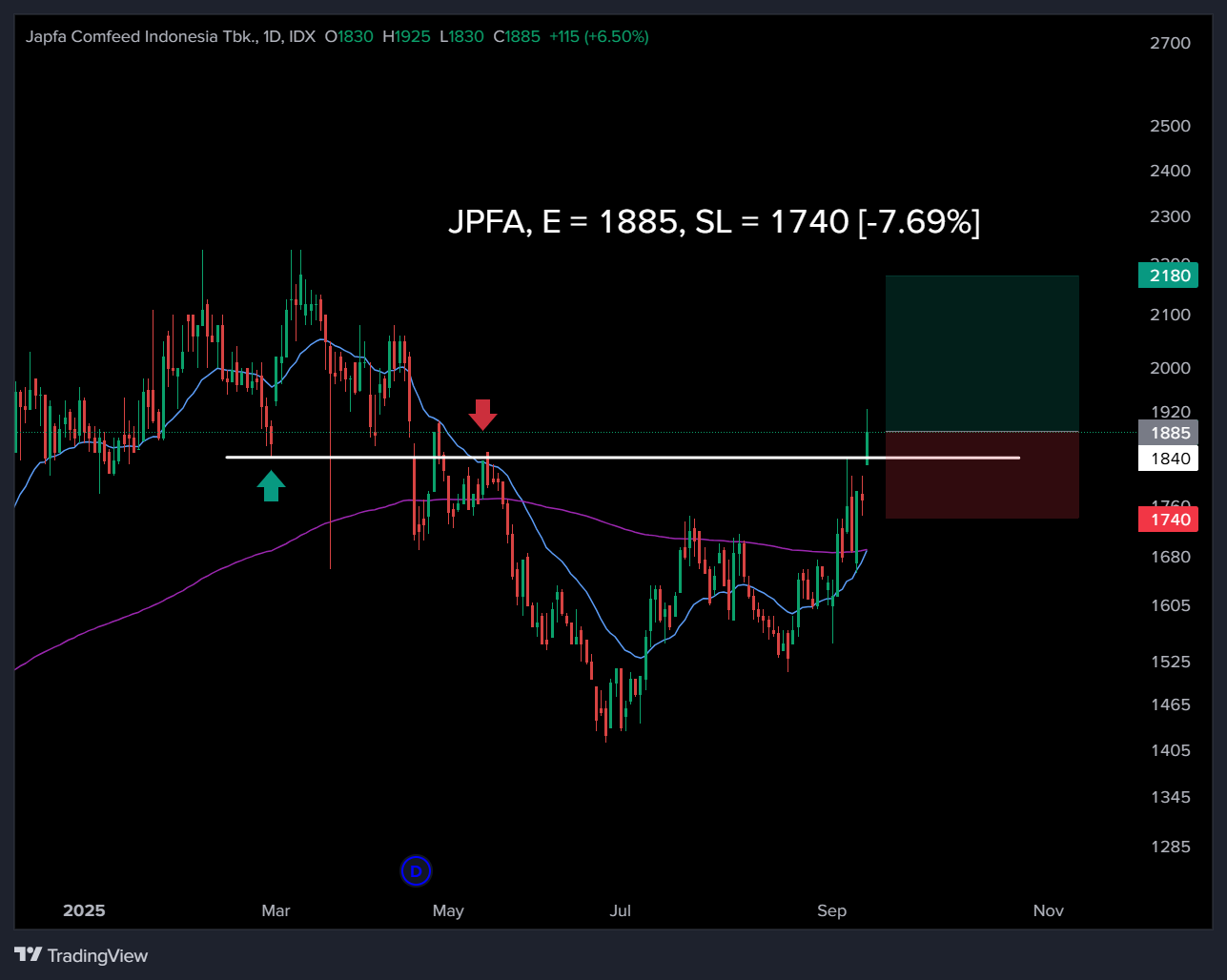Click the TradingView logo

81,955
